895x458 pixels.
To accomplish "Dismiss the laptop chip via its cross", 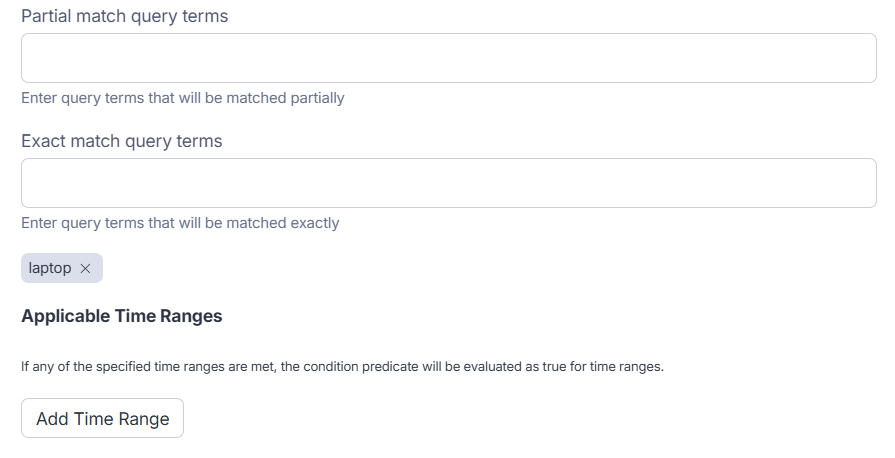I will 85,268.
